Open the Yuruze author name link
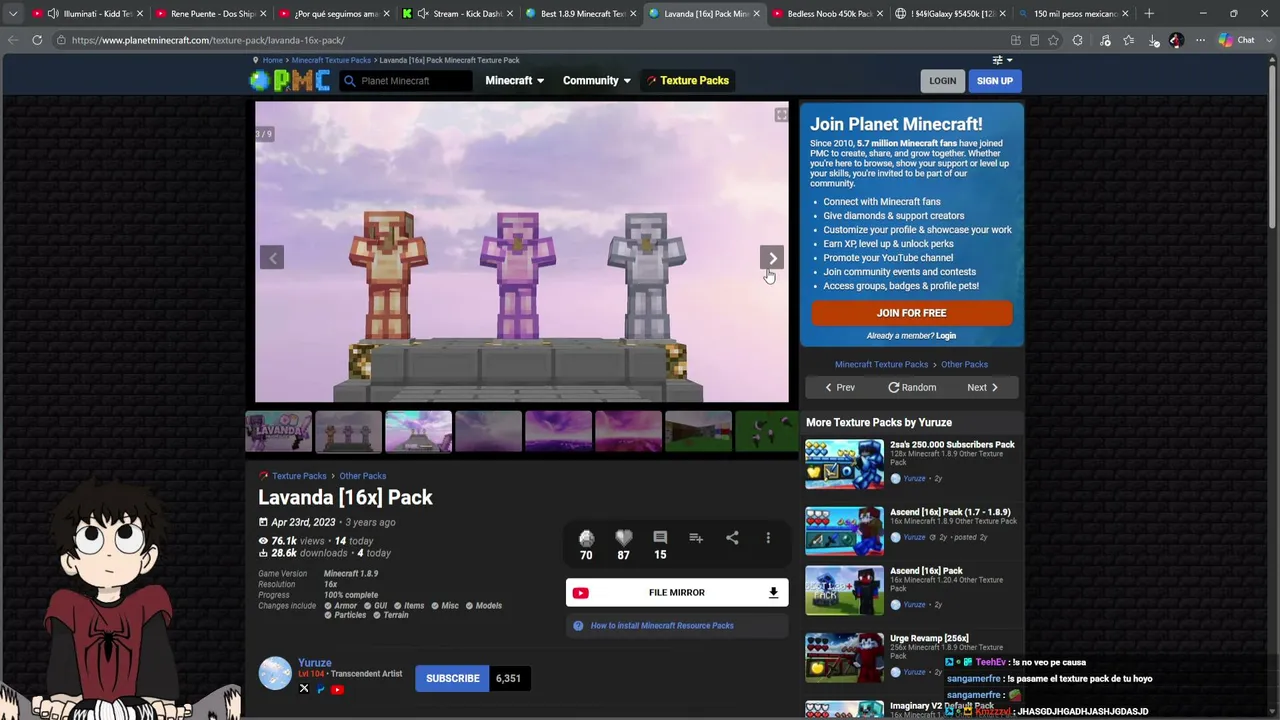Image resolution: width=1280 pixels, height=720 pixels. click(x=314, y=663)
